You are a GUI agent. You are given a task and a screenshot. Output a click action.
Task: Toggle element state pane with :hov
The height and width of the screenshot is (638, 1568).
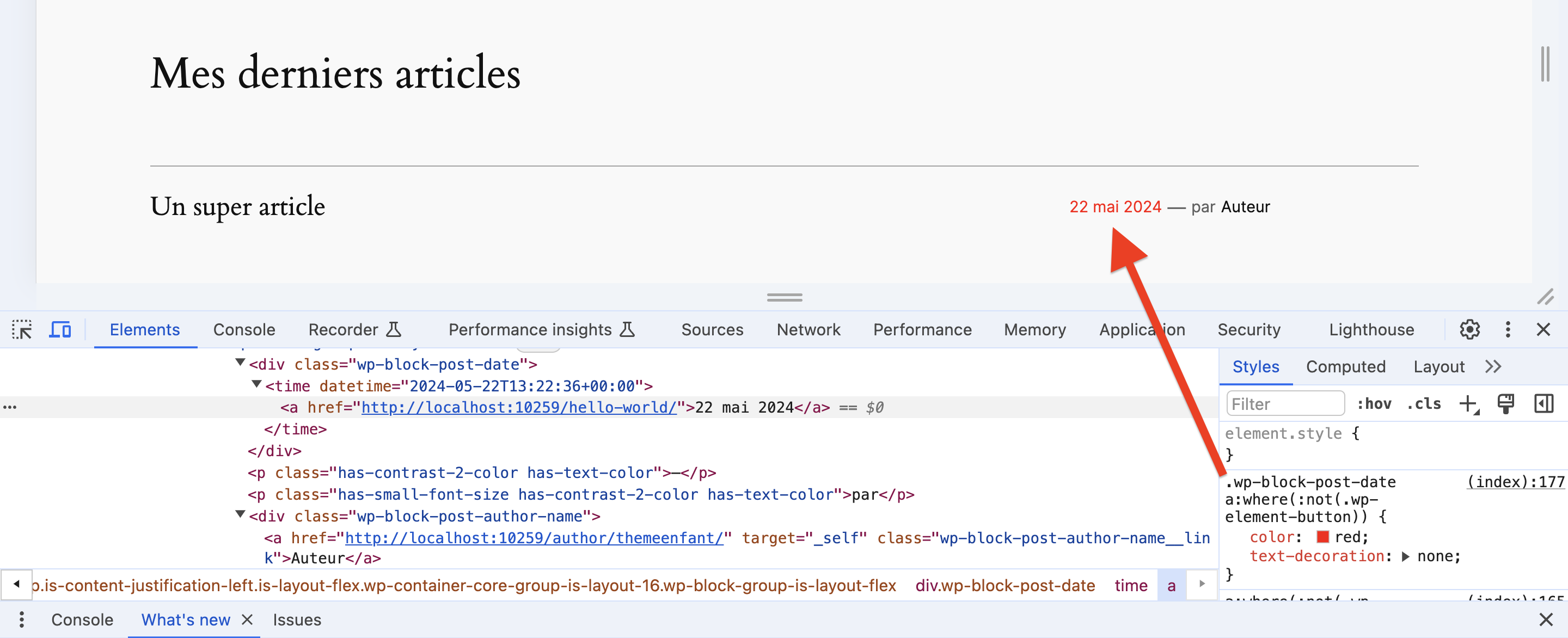1374,403
